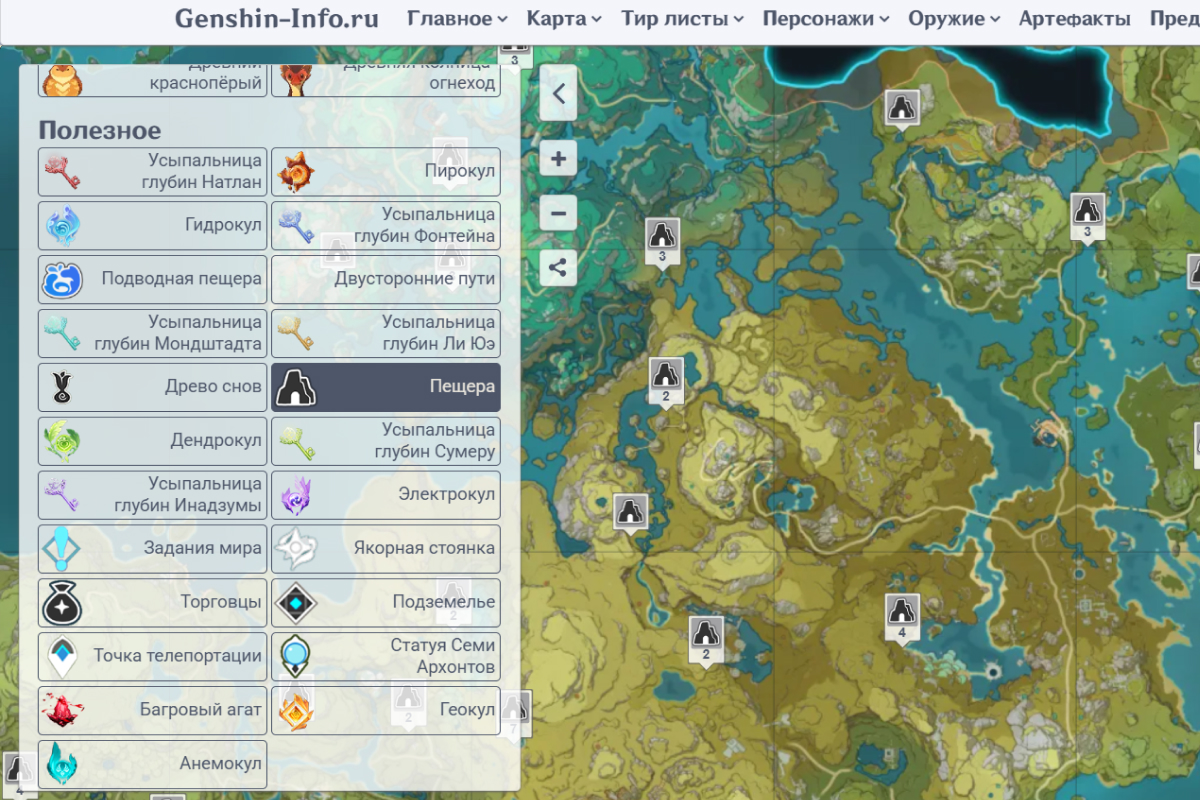Expand the Карта dropdown menu
The height and width of the screenshot is (800, 1200).
click(564, 19)
